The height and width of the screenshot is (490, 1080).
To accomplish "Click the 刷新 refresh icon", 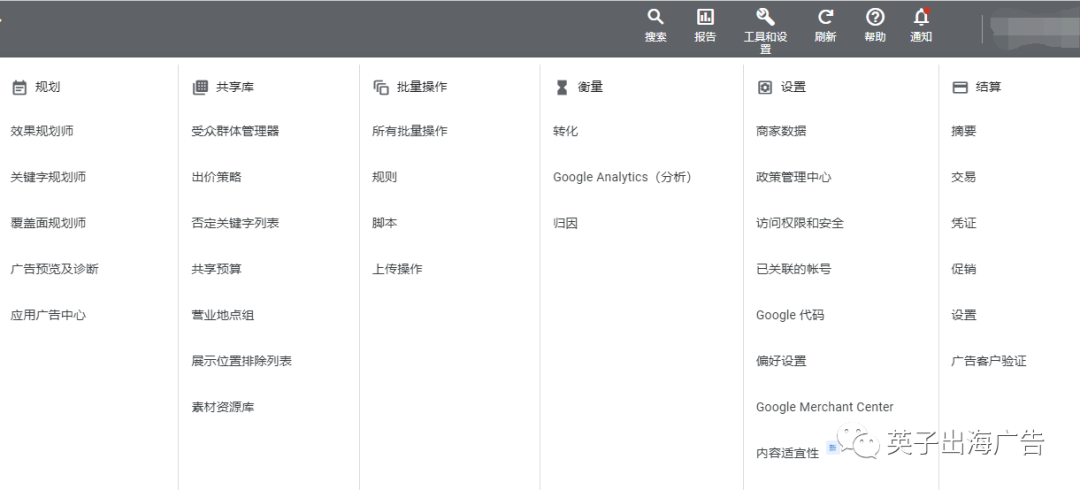I will (825, 17).
